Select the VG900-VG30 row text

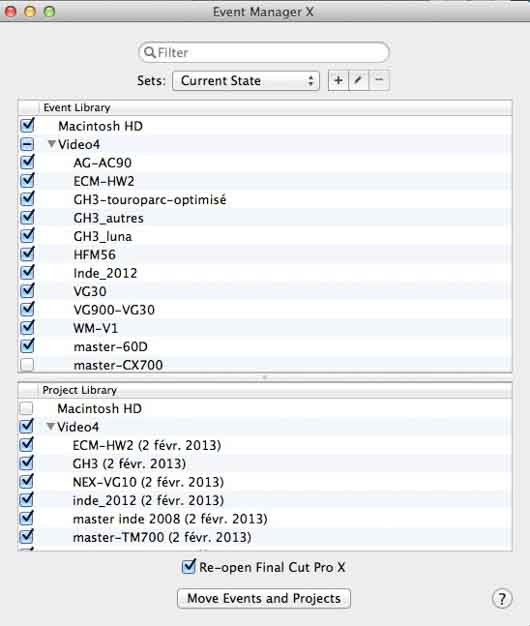[x=114, y=310]
